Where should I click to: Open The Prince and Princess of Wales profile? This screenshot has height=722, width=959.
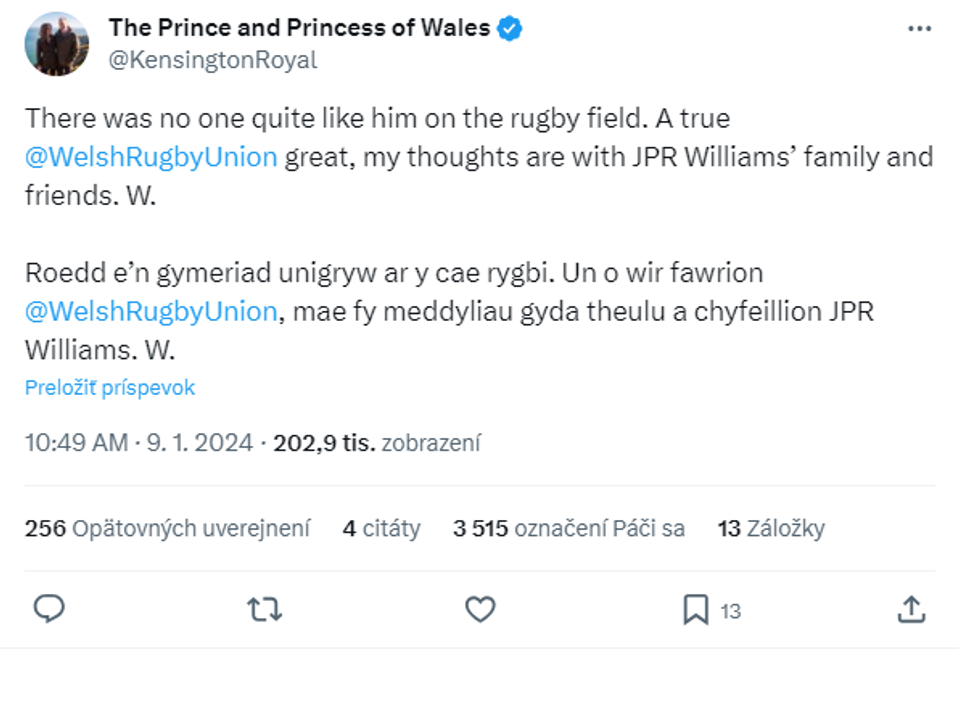coord(299,28)
